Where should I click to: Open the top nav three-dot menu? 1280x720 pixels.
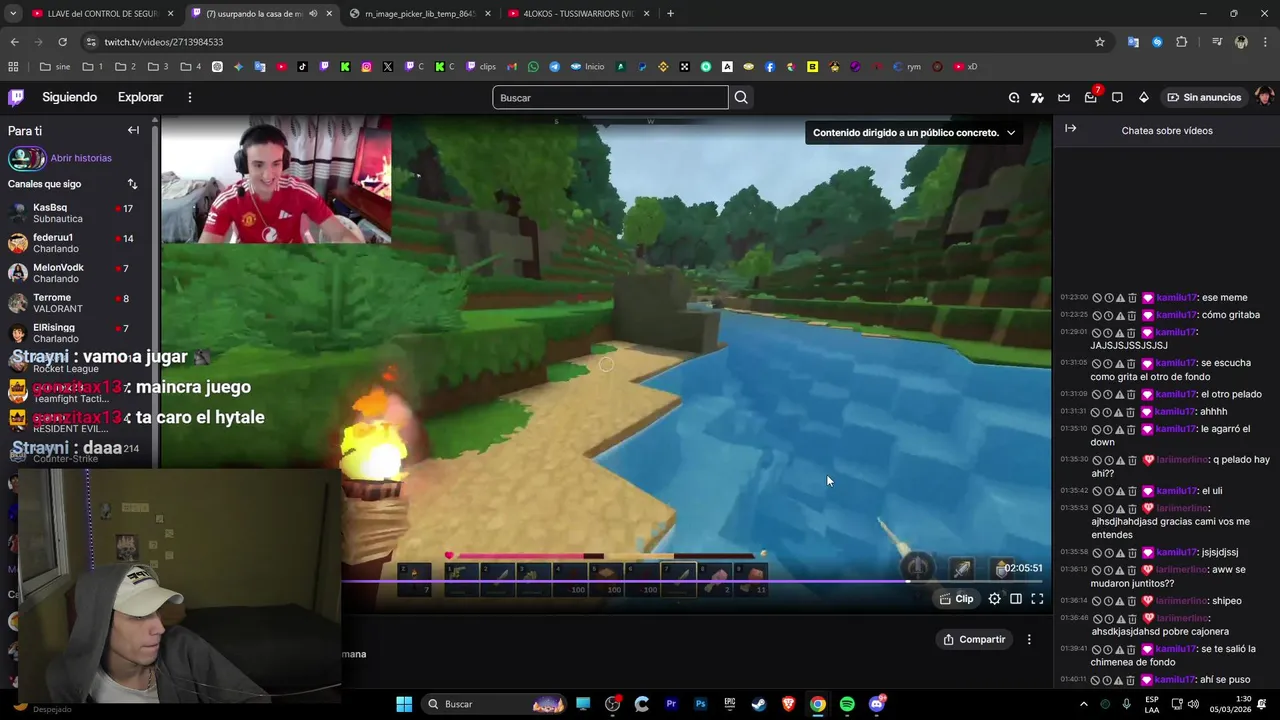190,97
